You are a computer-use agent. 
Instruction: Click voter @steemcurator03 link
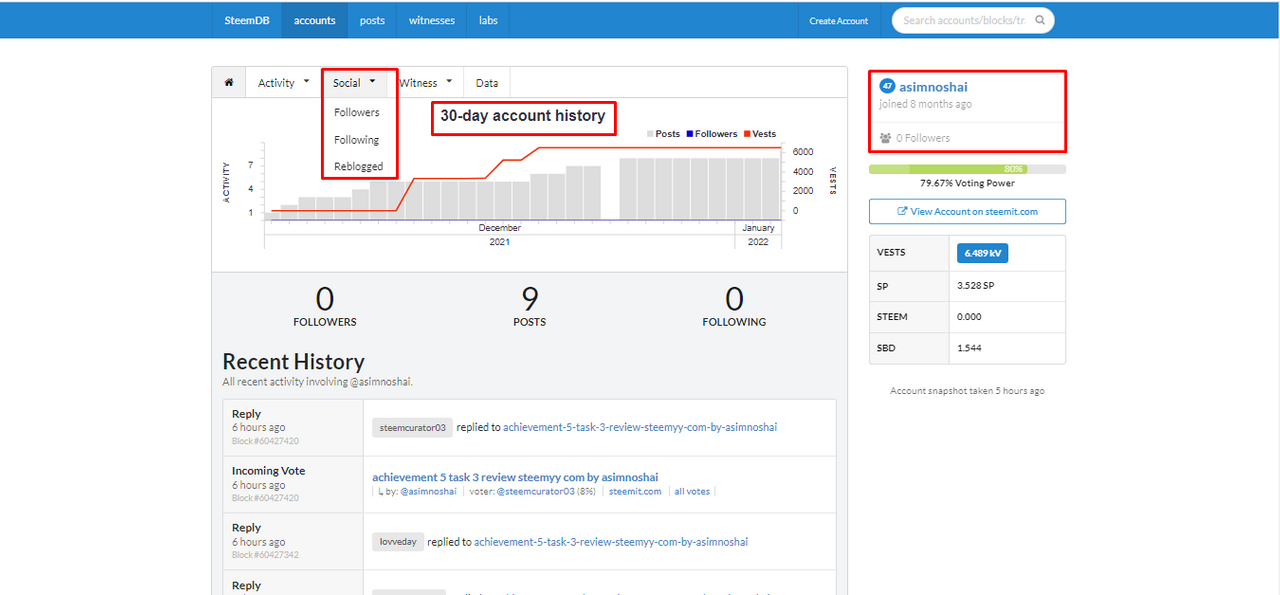(535, 491)
